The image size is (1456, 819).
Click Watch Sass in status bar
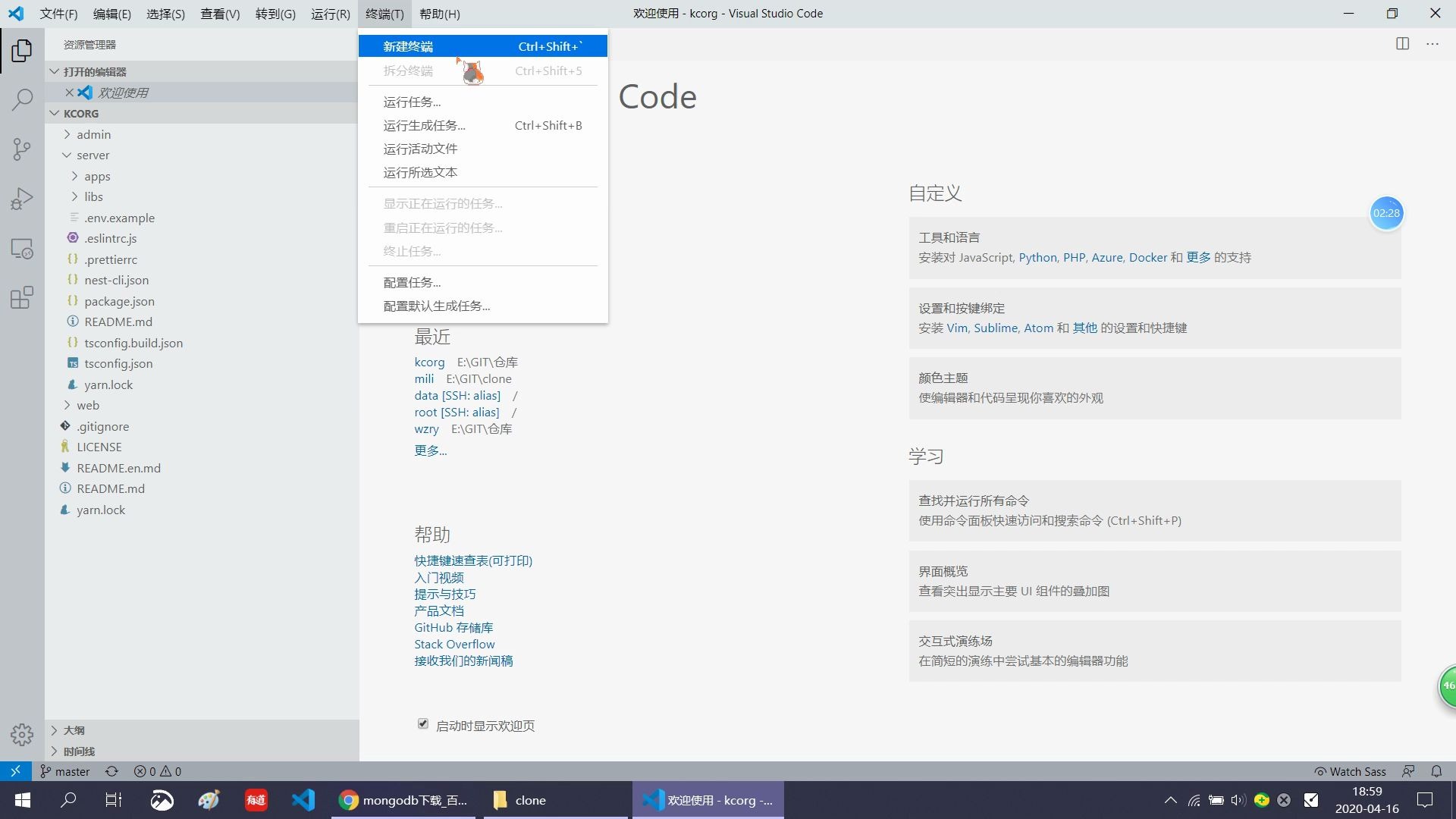coord(1351,771)
